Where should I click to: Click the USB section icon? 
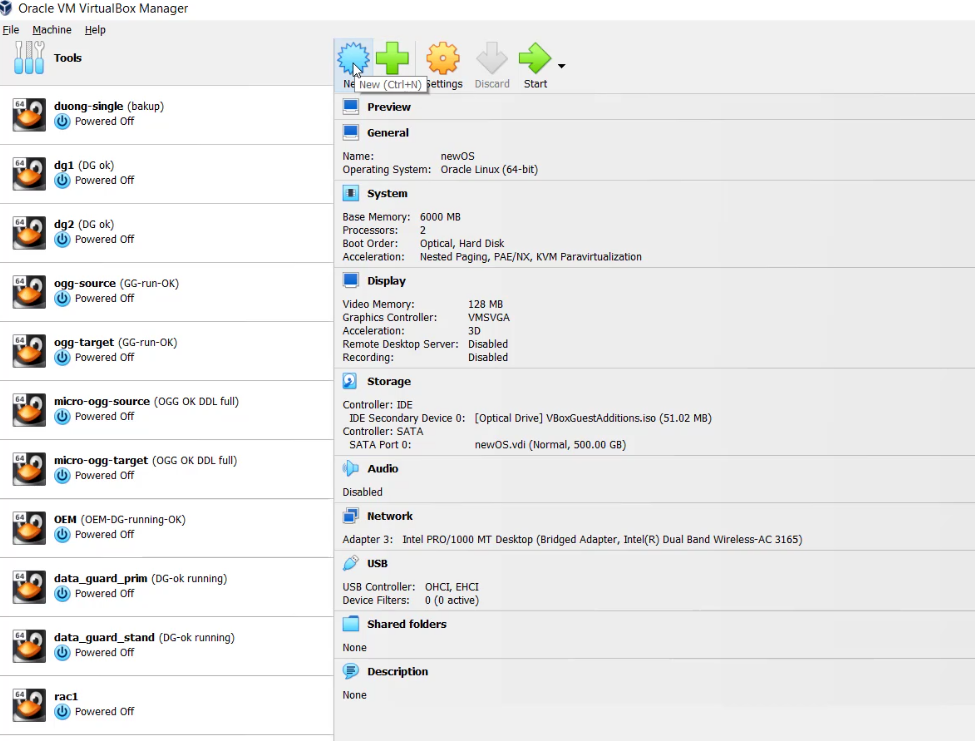[350, 563]
